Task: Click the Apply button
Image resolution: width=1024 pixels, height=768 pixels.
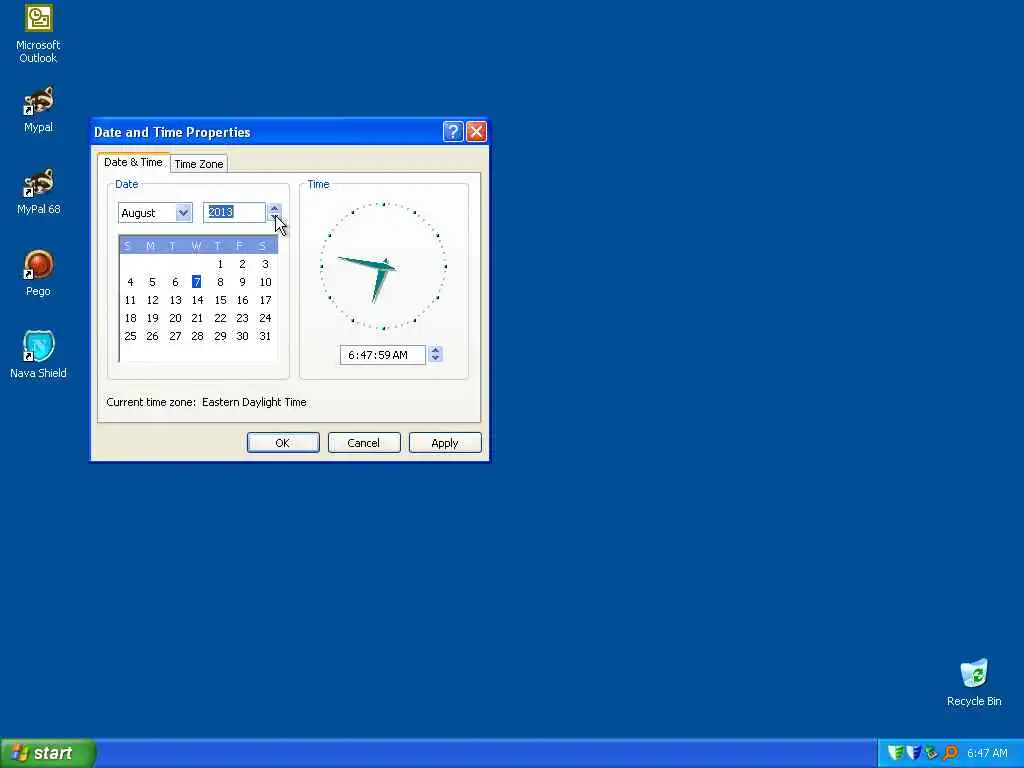Action: click(445, 443)
